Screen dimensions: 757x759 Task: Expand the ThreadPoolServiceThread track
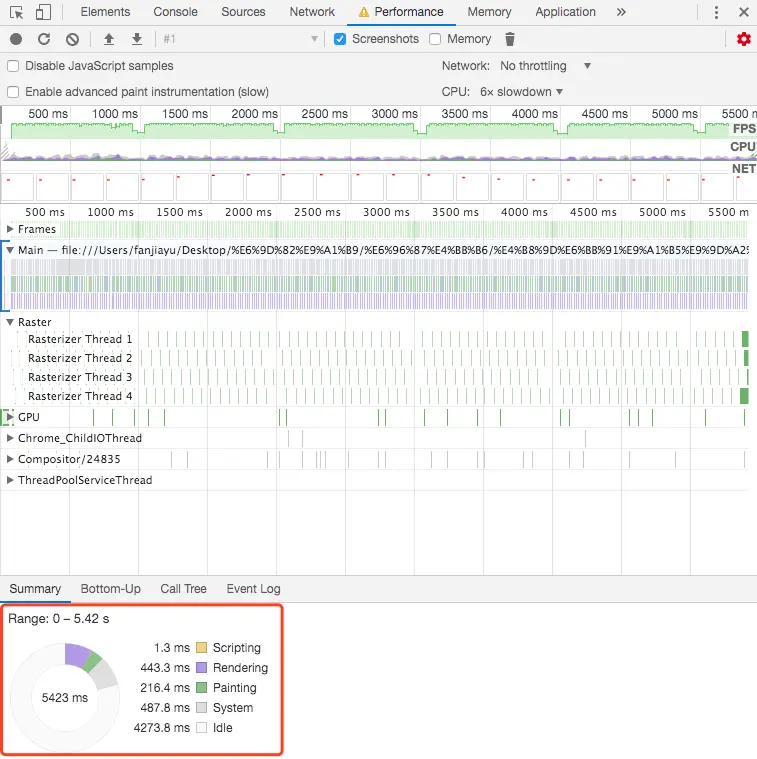(10, 480)
